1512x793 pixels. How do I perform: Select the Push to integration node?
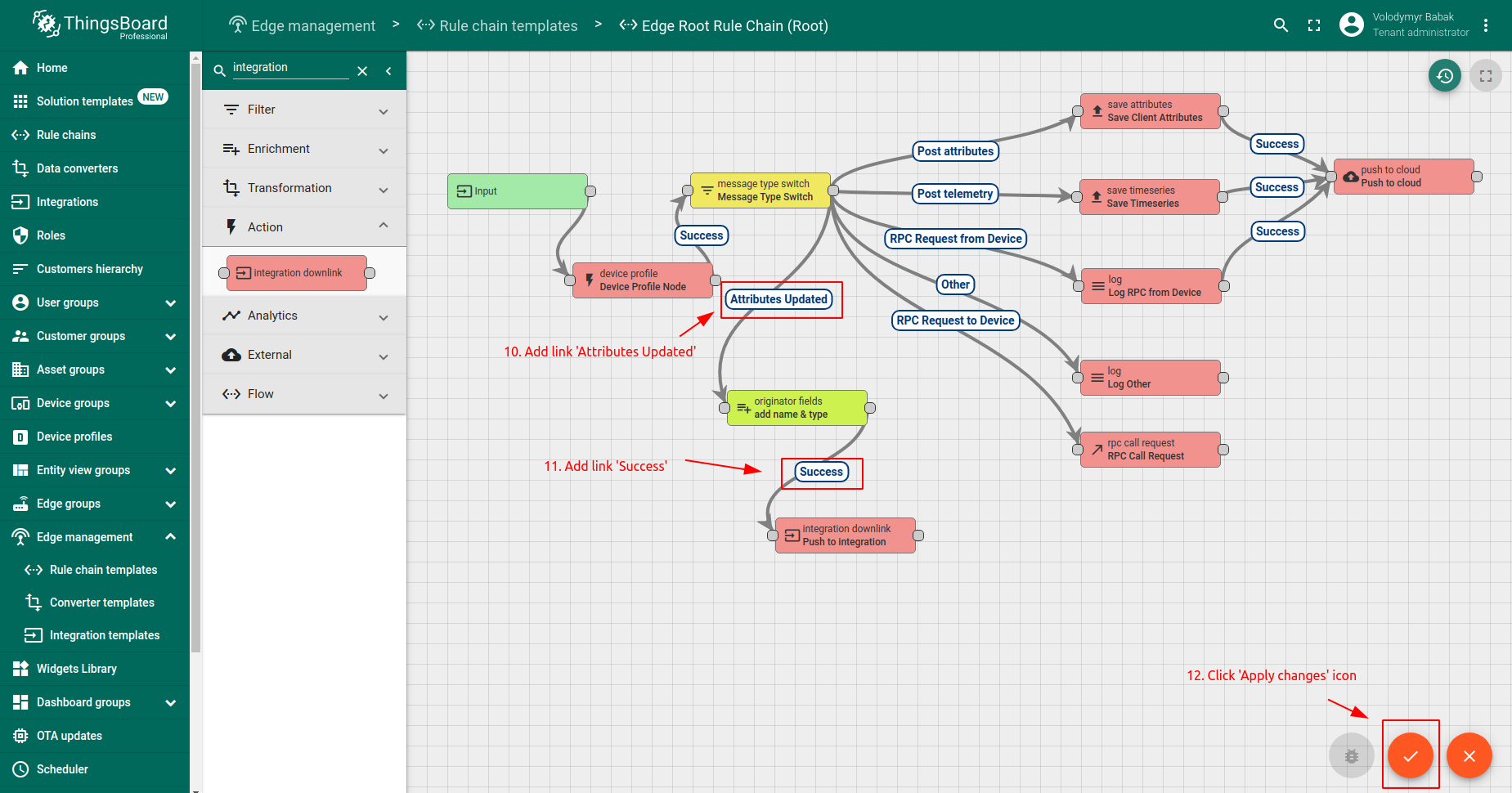[846, 535]
